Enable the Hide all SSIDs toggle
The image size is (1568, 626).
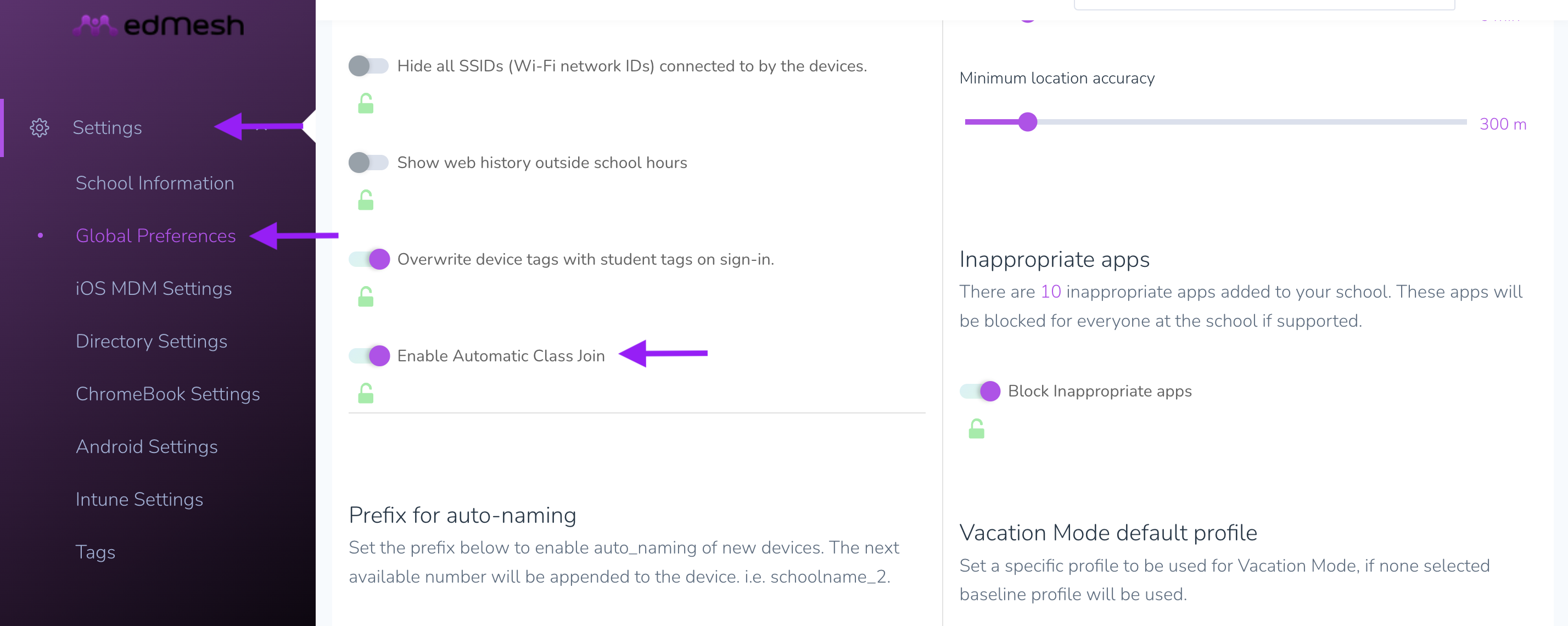[368, 66]
